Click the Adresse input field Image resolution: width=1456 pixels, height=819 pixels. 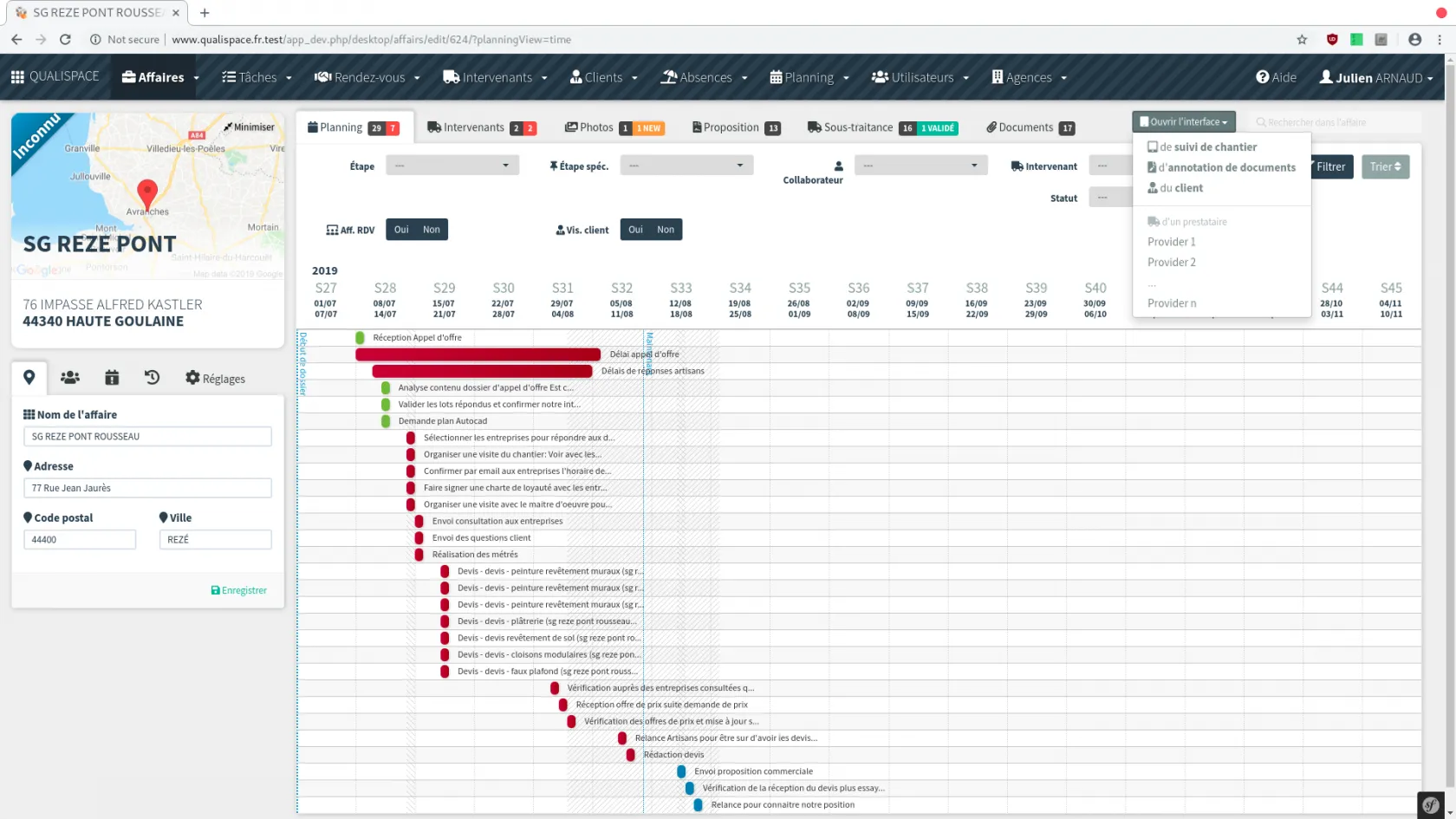[x=147, y=488]
